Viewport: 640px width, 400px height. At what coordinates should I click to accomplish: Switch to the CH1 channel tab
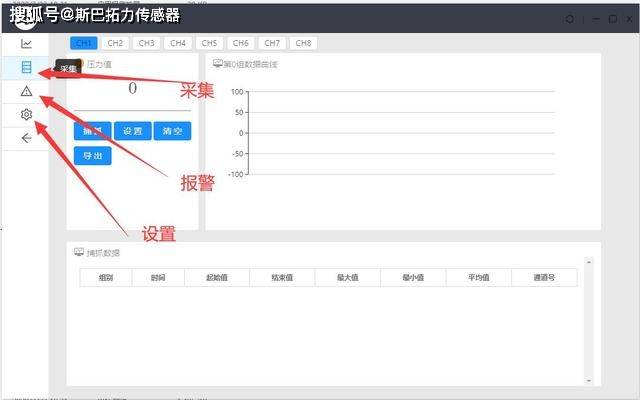84,43
